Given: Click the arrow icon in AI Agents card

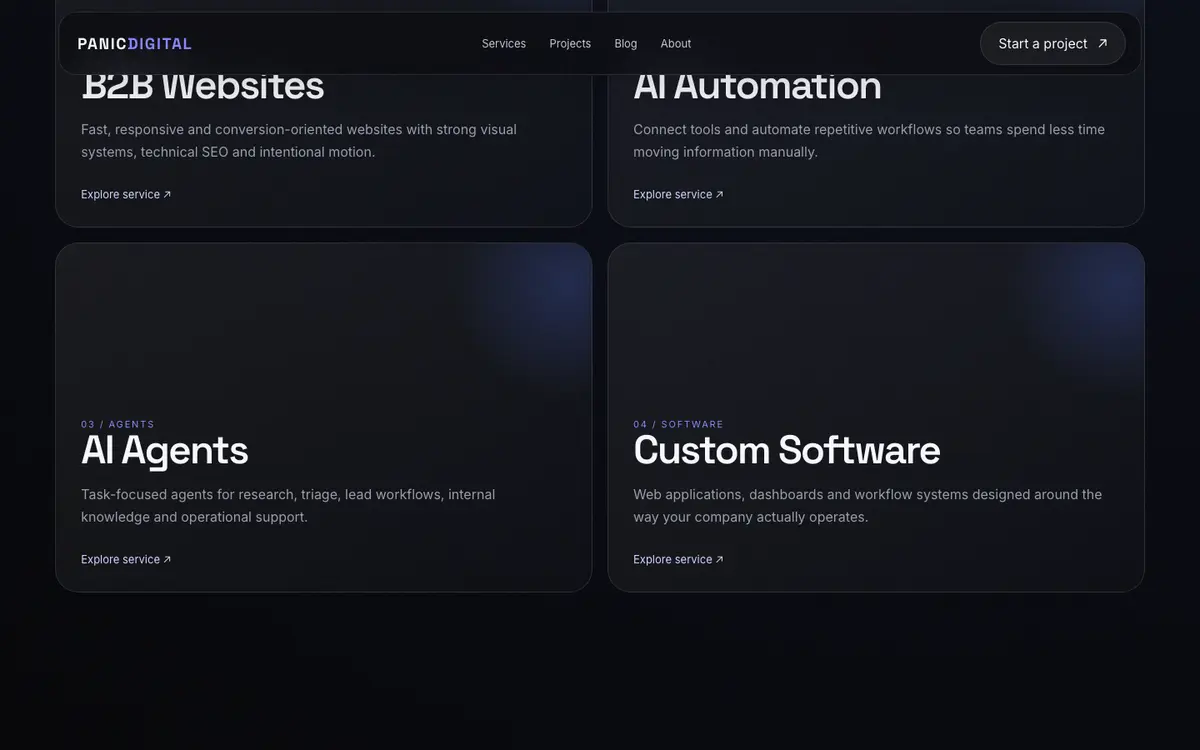Looking at the screenshot, I should (x=167, y=560).
